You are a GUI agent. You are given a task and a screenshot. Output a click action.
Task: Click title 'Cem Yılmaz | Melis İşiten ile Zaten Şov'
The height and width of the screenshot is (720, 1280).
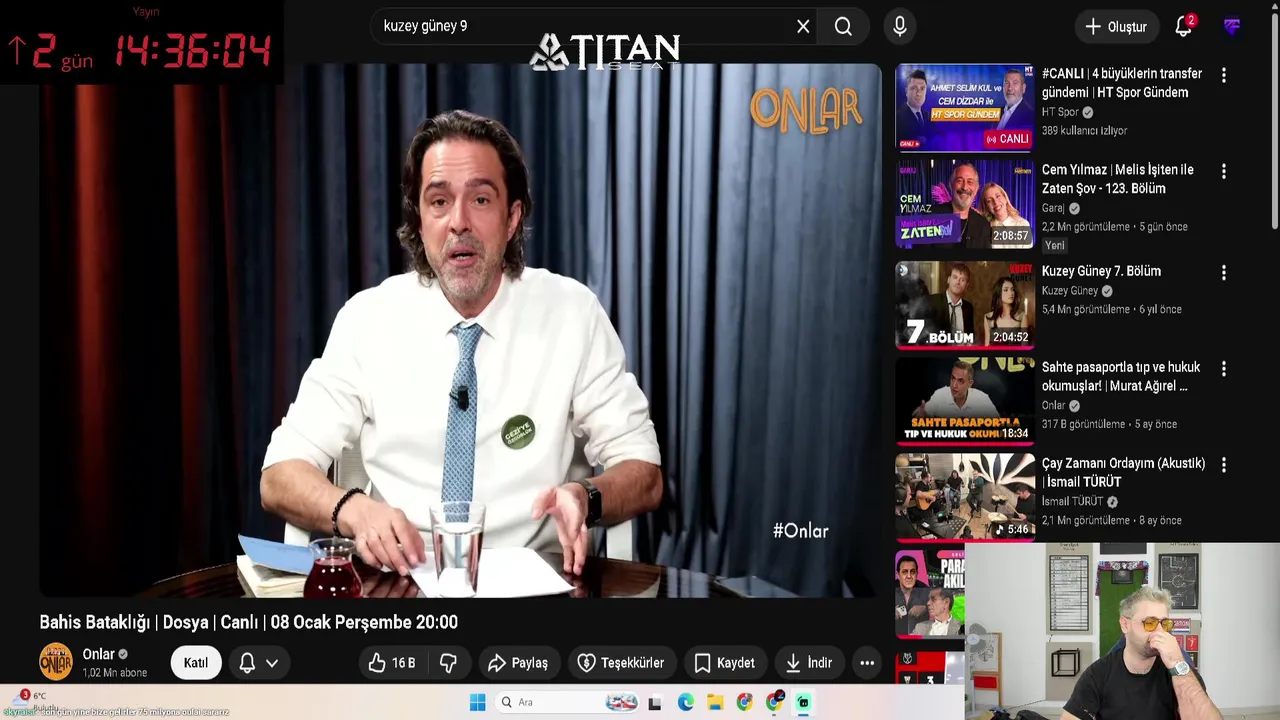(x=1117, y=179)
